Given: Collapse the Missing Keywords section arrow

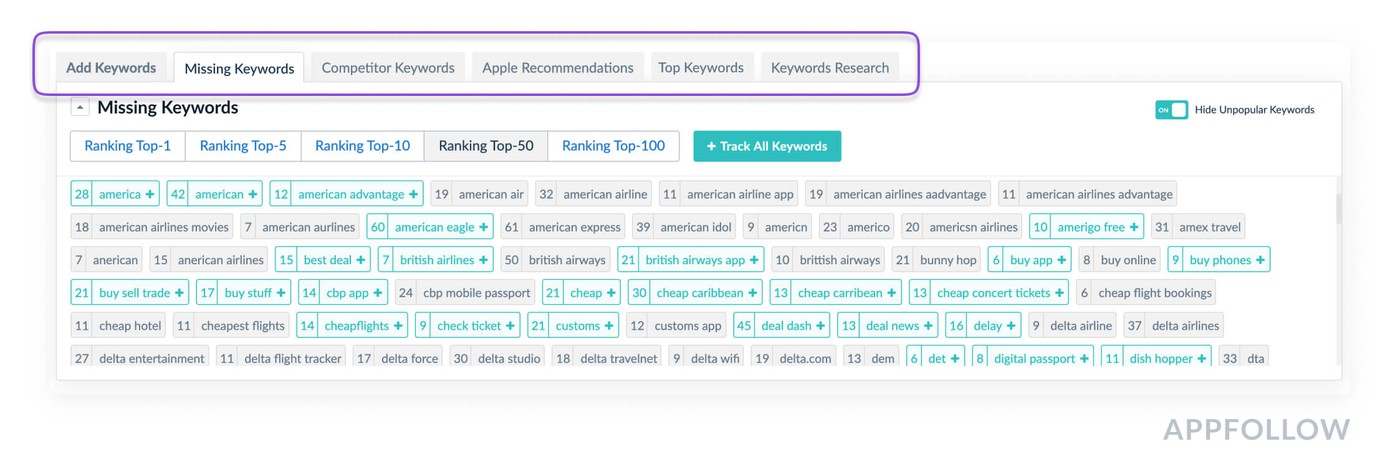Looking at the screenshot, I should 80,108.
